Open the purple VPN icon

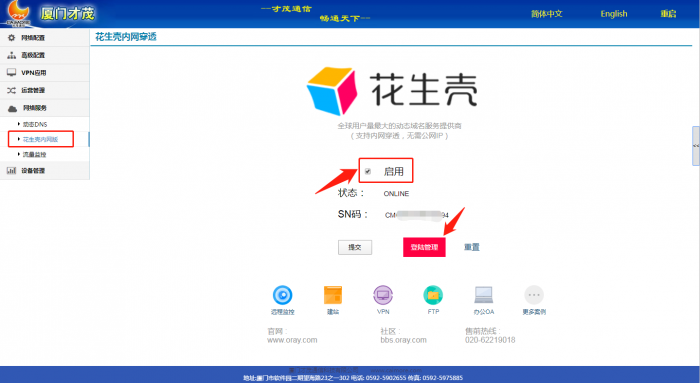pos(383,295)
